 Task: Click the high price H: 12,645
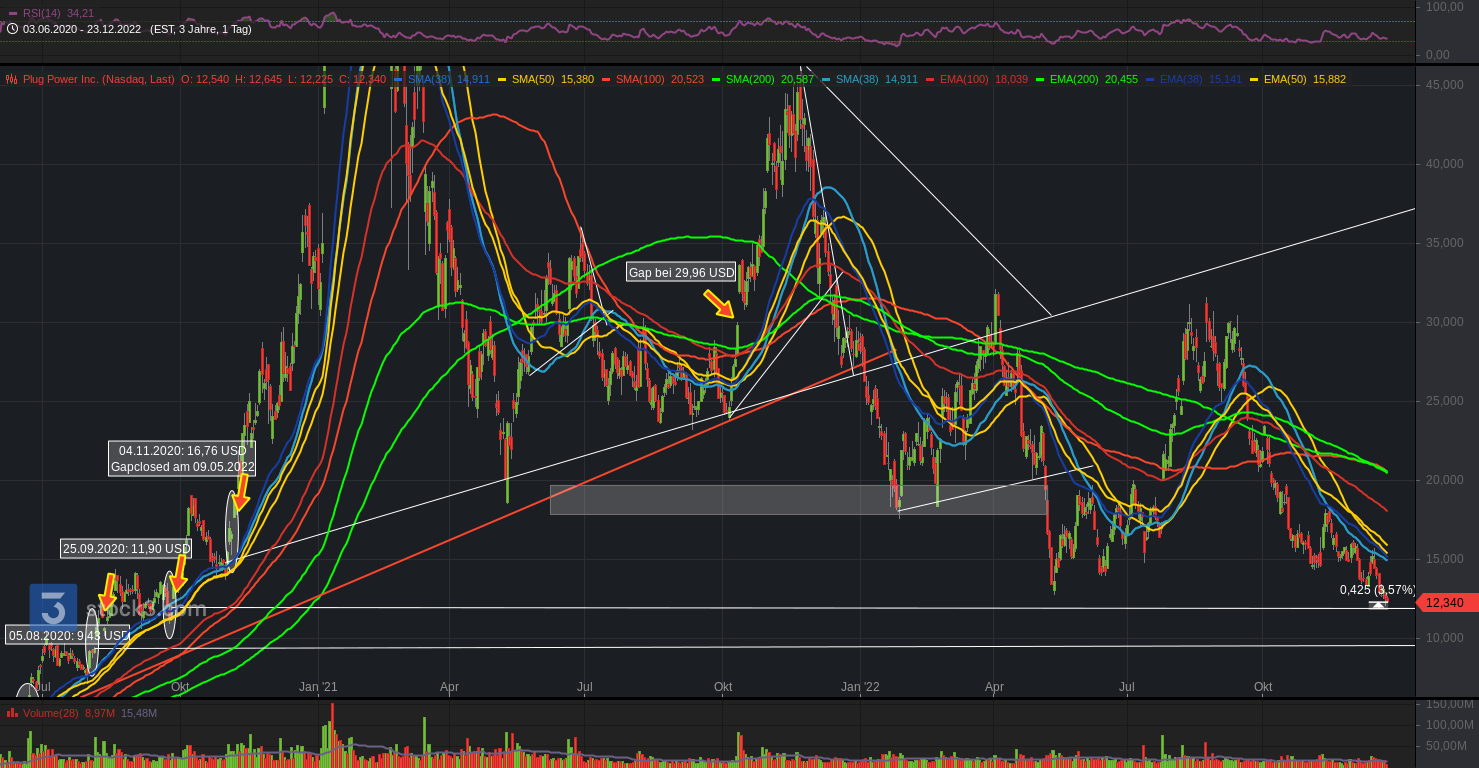point(259,79)
